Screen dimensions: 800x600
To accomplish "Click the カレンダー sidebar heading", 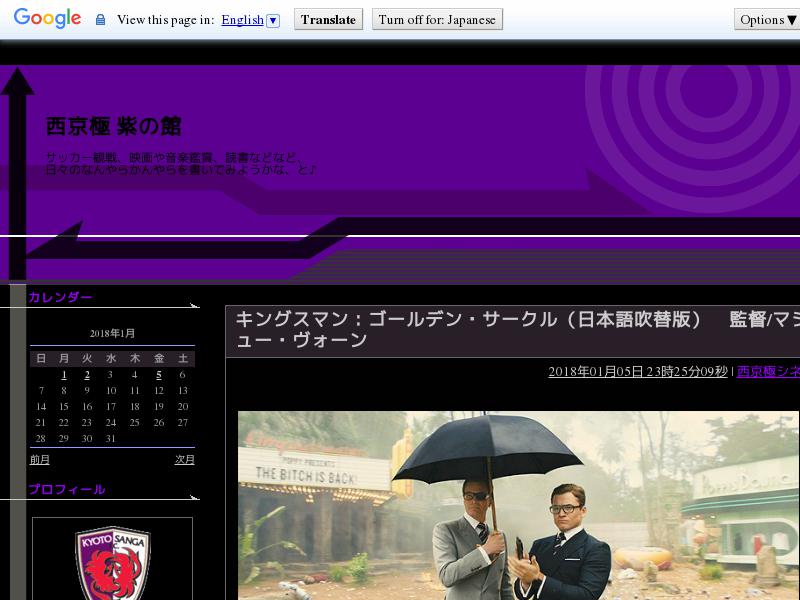I will 60,297.
